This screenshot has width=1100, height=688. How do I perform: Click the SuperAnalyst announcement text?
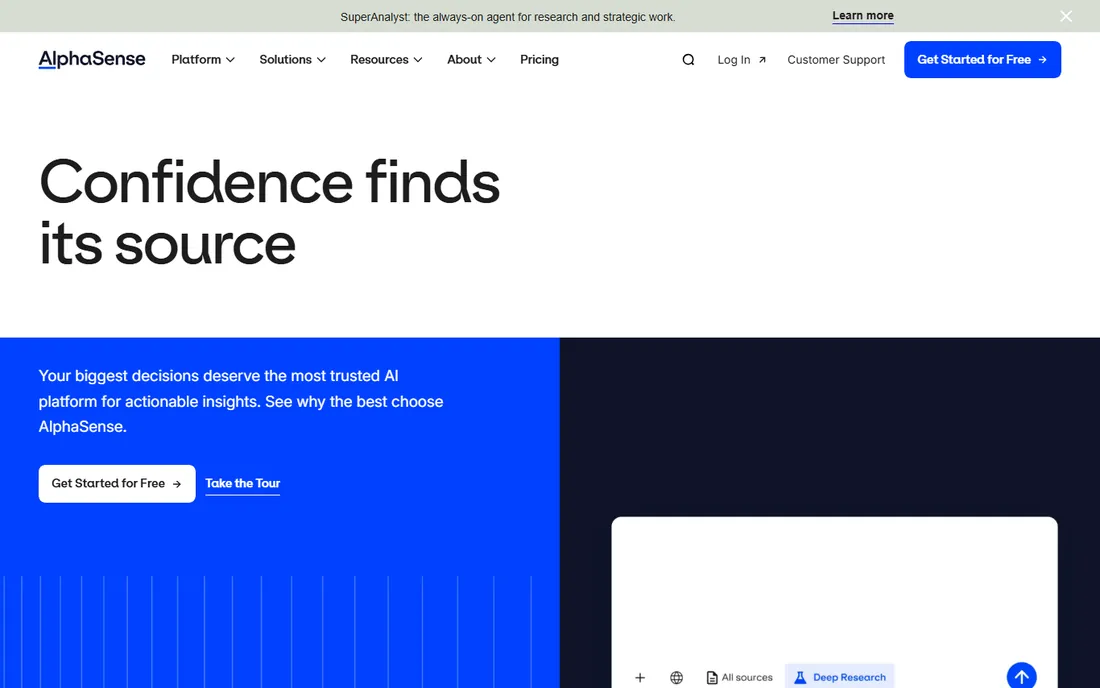tap(508, 17)
